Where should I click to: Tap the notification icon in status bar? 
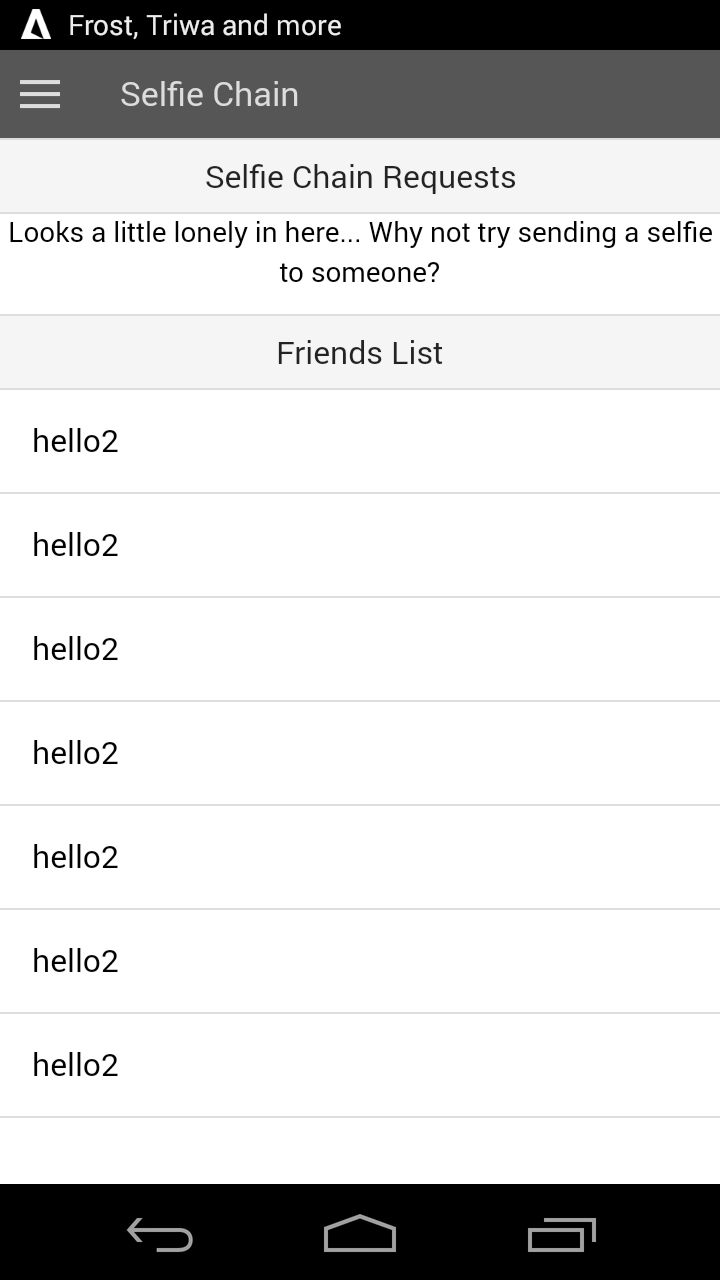click(36, 25)
